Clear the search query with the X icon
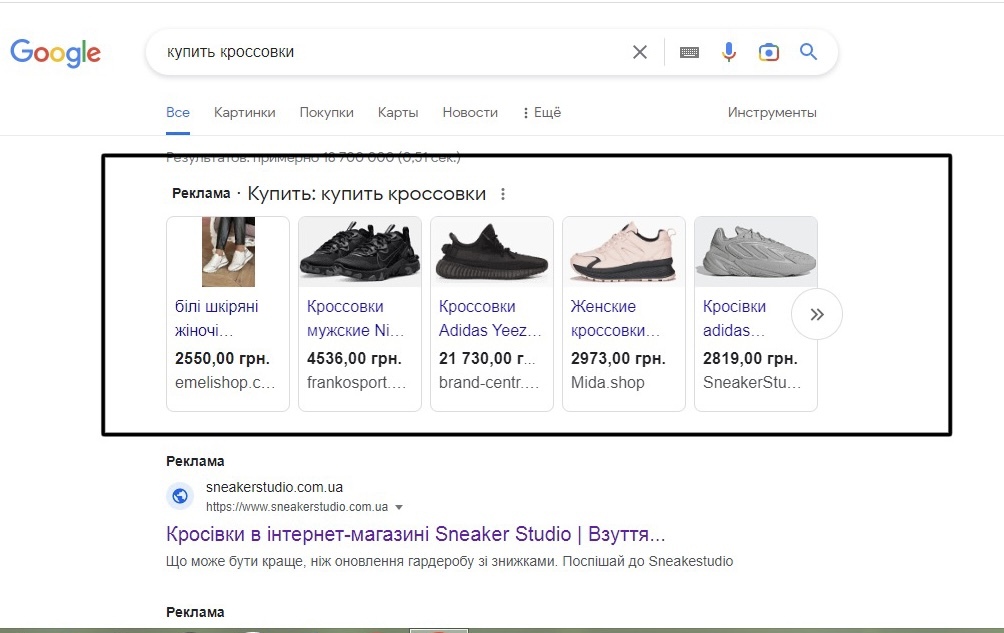Viewport: 1004px width, 633px height. pos(640,52)
